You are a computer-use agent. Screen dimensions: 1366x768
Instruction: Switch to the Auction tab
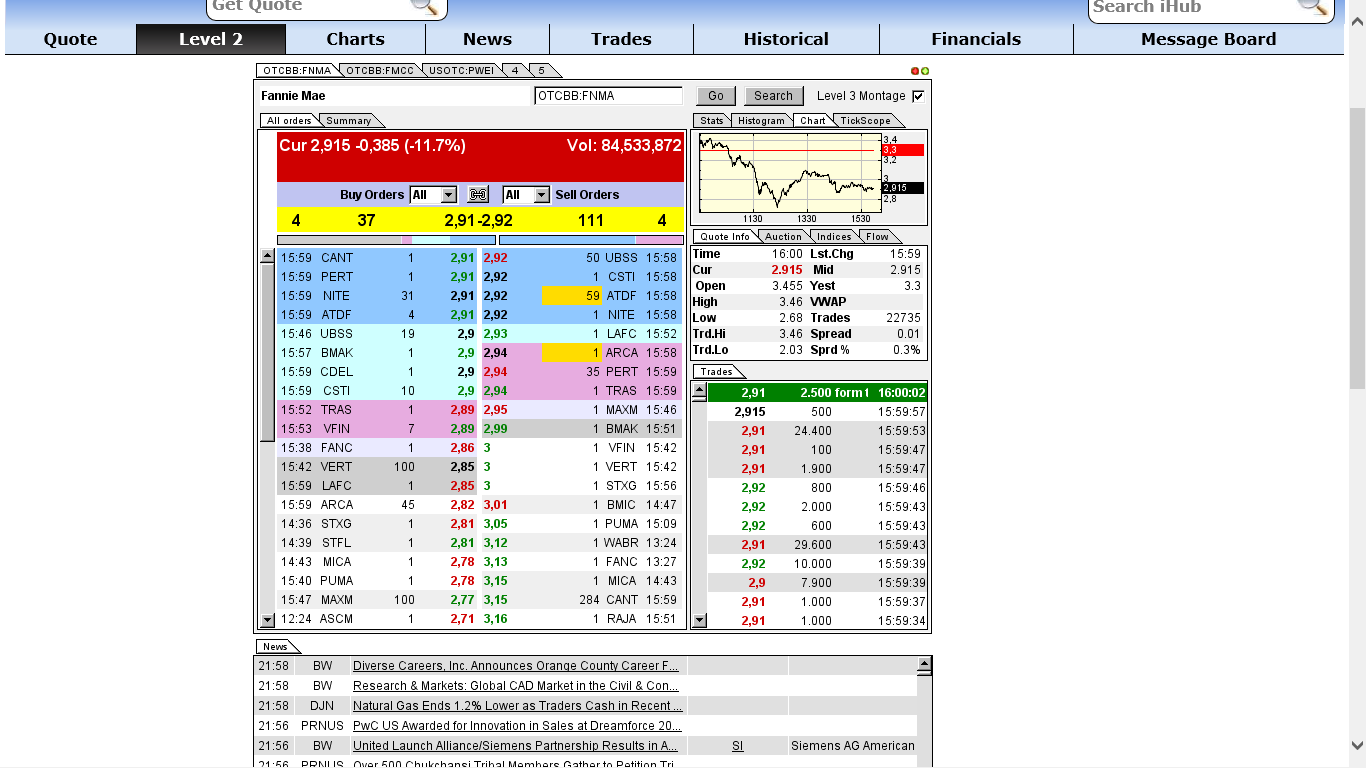[783, 237]
